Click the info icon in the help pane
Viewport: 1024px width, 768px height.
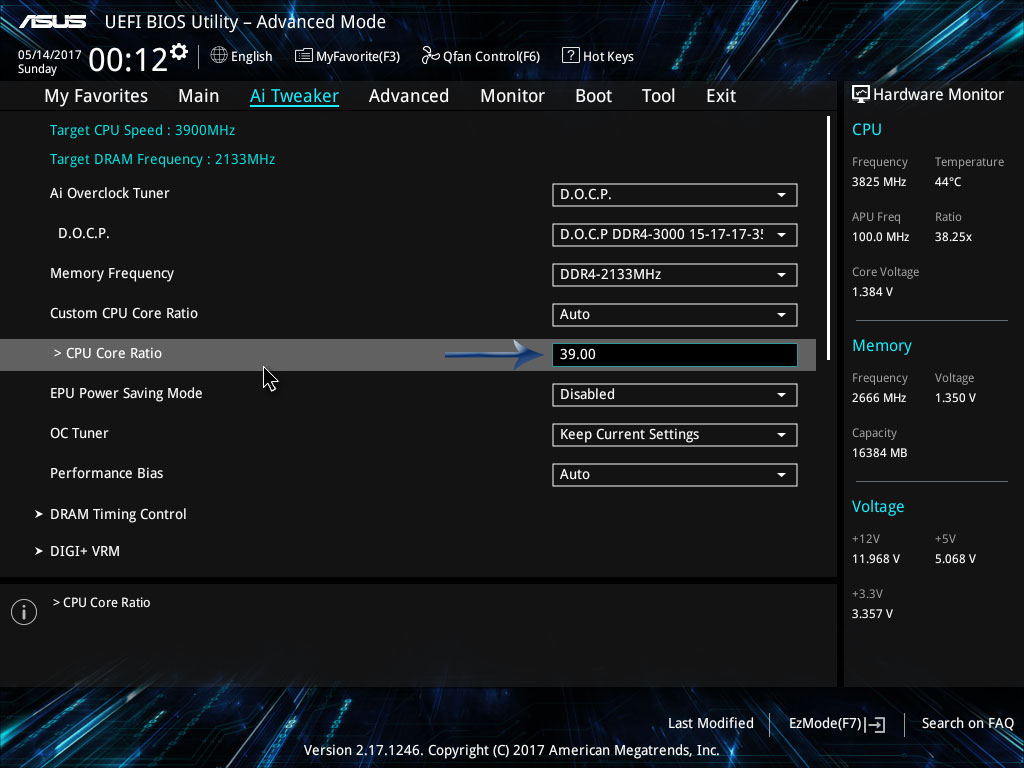(x=24, y=612)
